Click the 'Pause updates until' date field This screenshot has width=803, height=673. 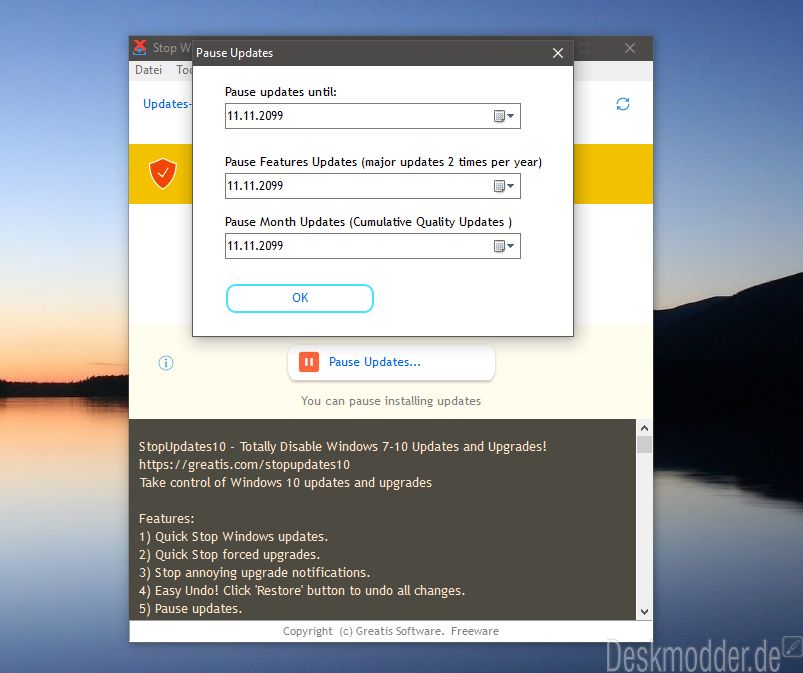point(373,116)
